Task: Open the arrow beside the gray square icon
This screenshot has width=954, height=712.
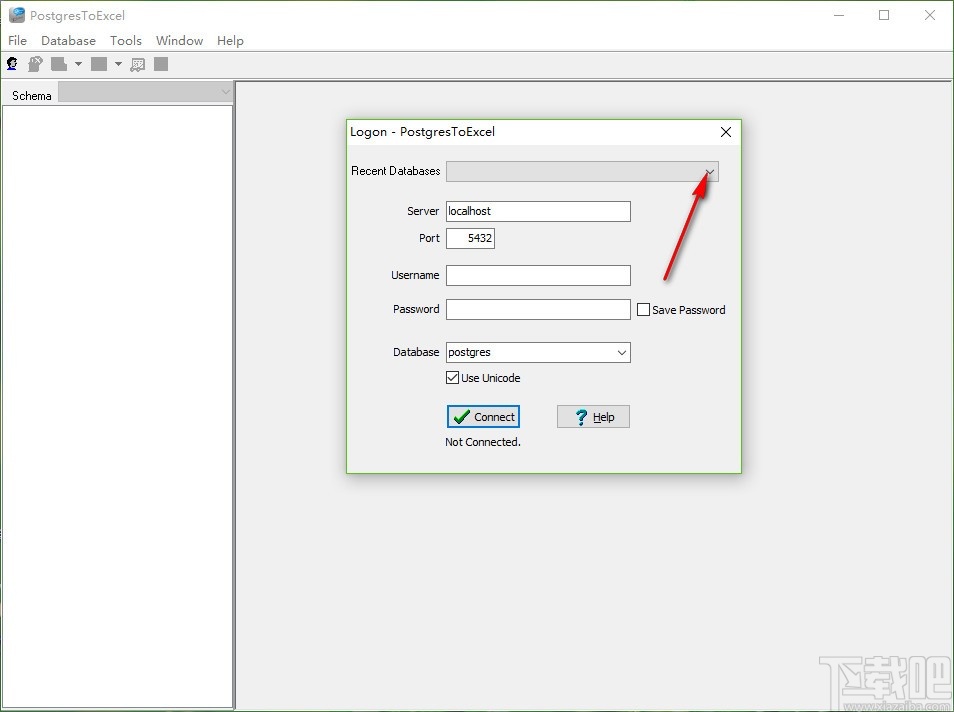Action: click(118, 64)
